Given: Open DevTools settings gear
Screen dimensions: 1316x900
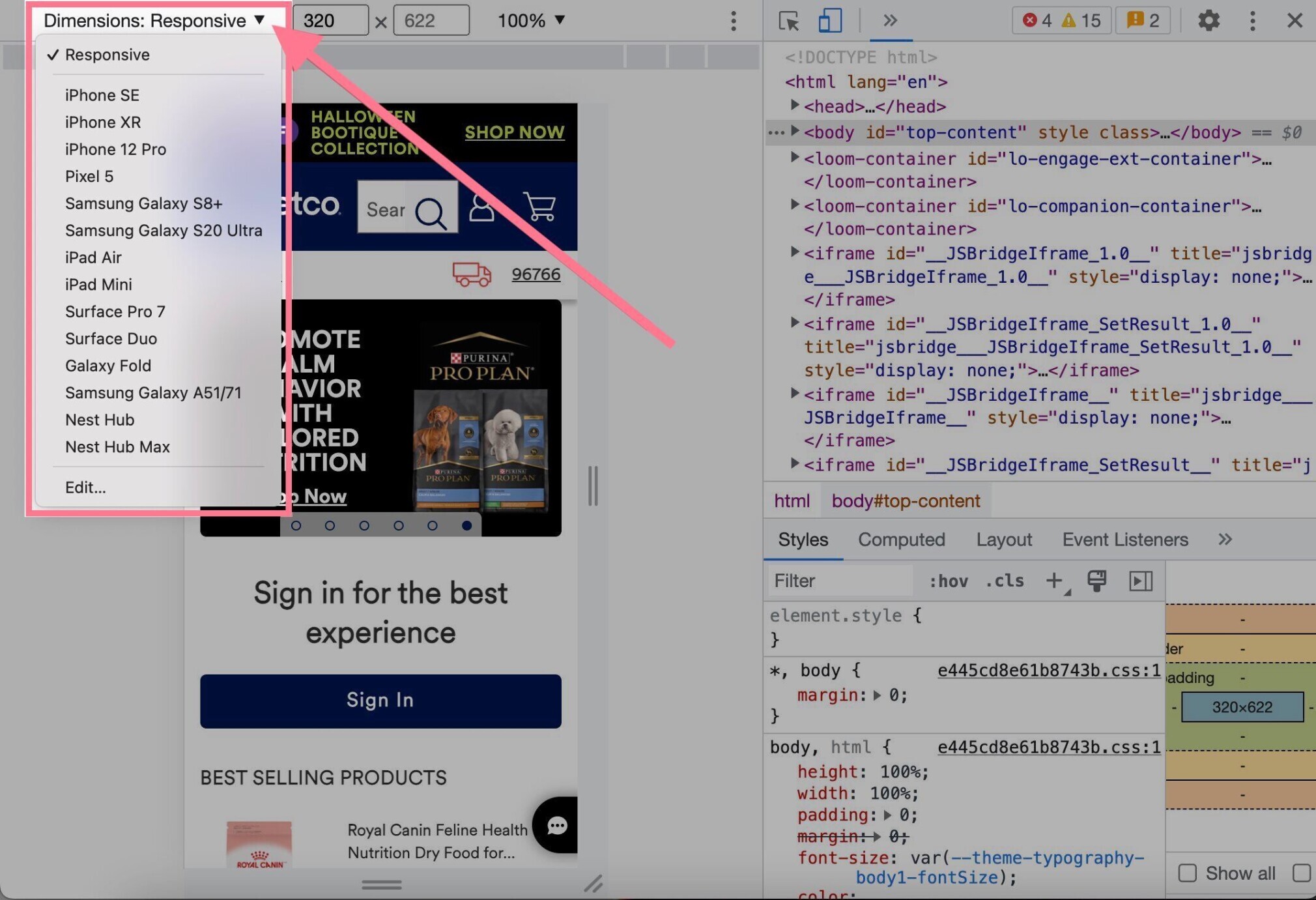Looking at the screenshot, I should click(x=1209, y=20).
